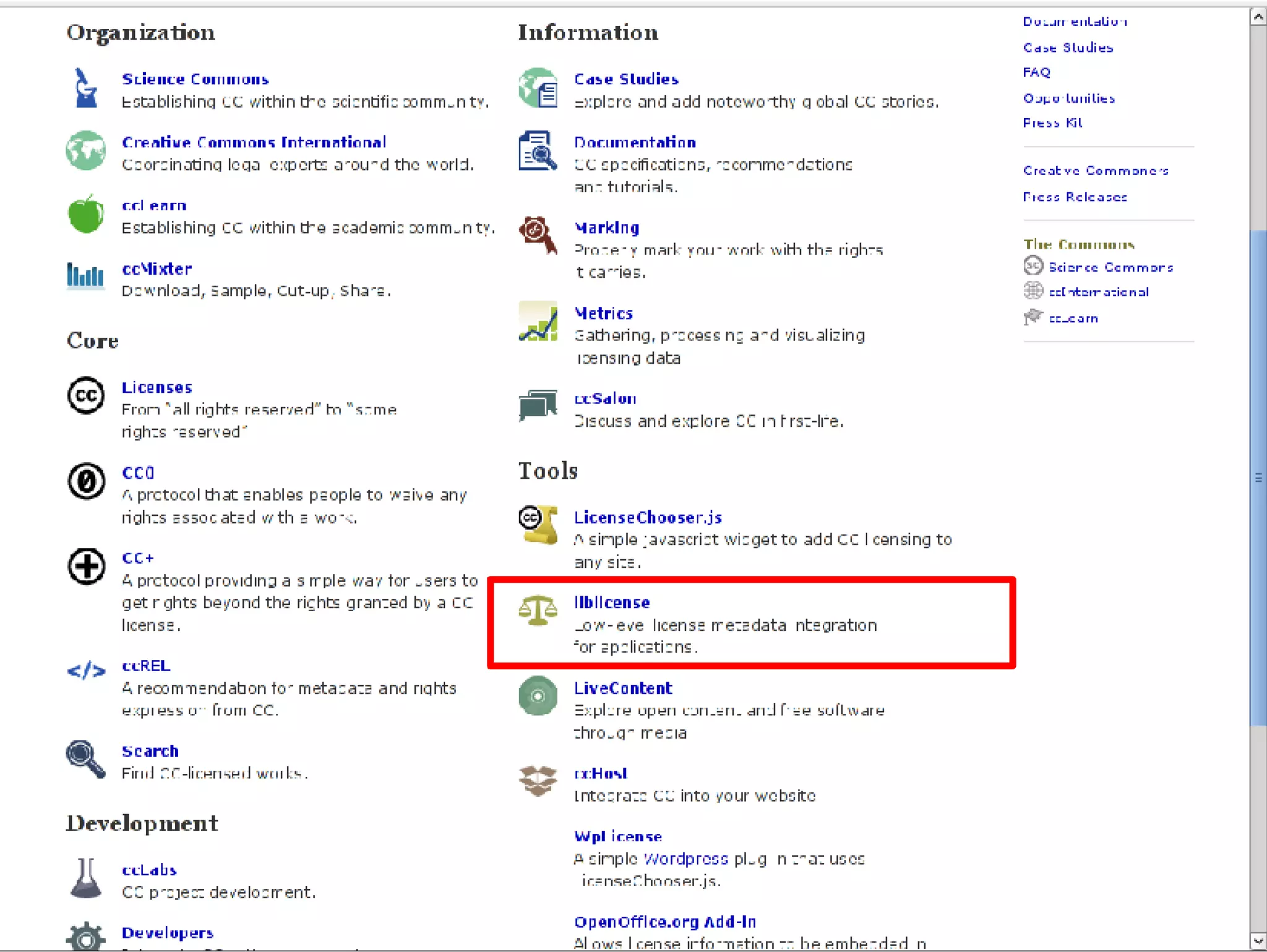Click the scrollbar up arrow

[x=1258, y=17]
